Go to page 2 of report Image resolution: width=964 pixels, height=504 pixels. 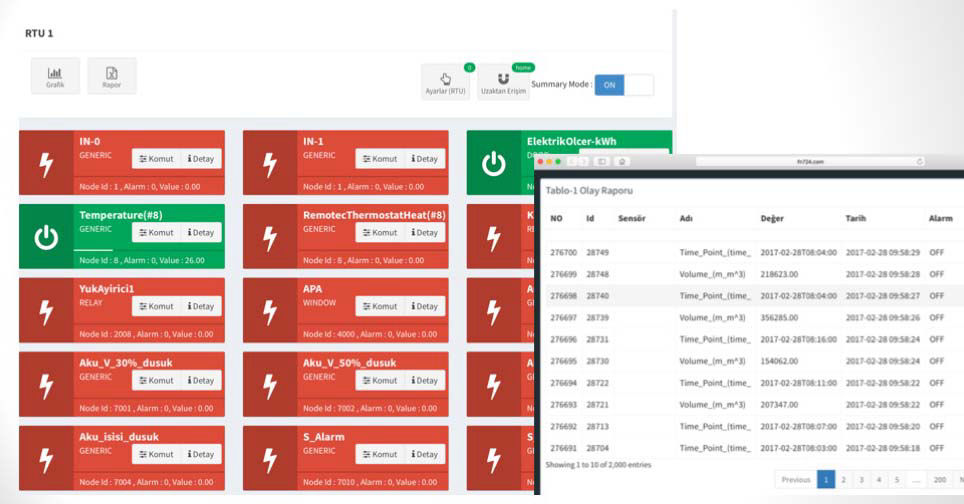tap(844, 479)
